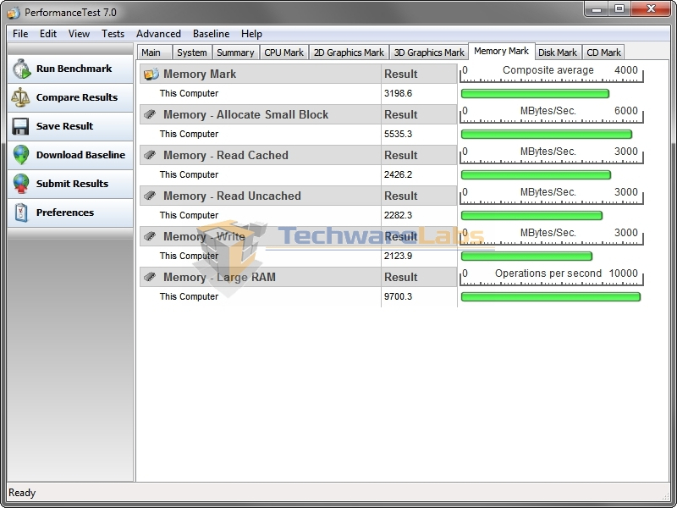Open the Tests menu
Viewport: 677px width, 508px height.
113,34
